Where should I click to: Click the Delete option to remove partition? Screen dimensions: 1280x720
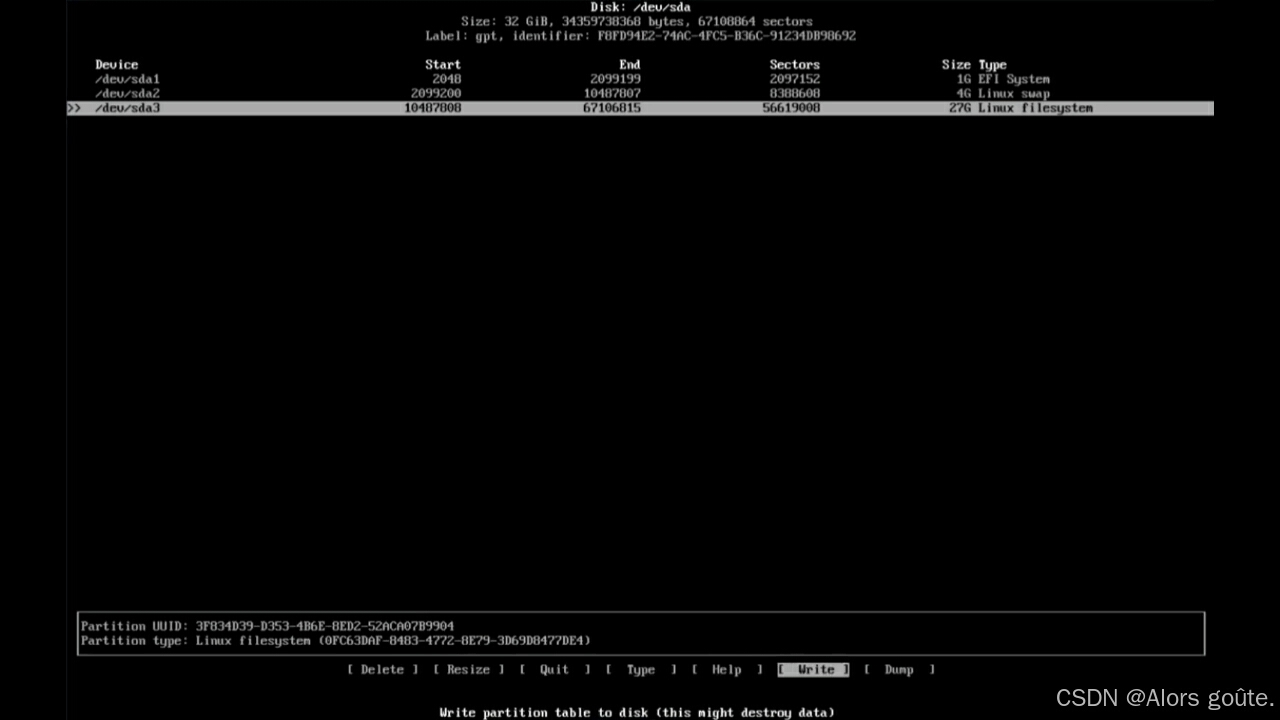(383, 669)
